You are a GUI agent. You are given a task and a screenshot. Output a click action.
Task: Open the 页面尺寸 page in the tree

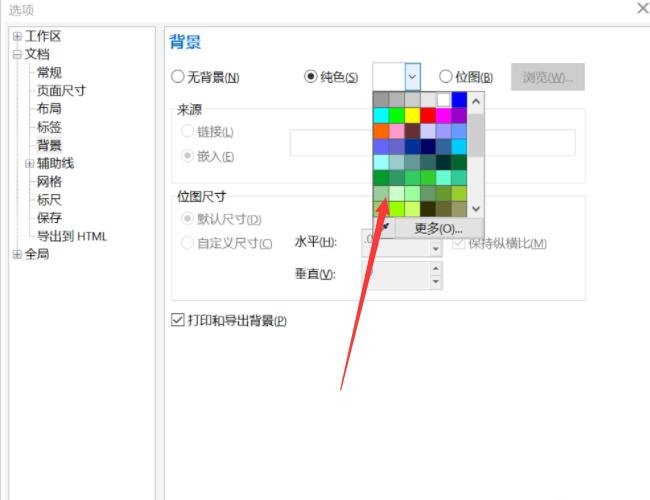tap(61, 90)
